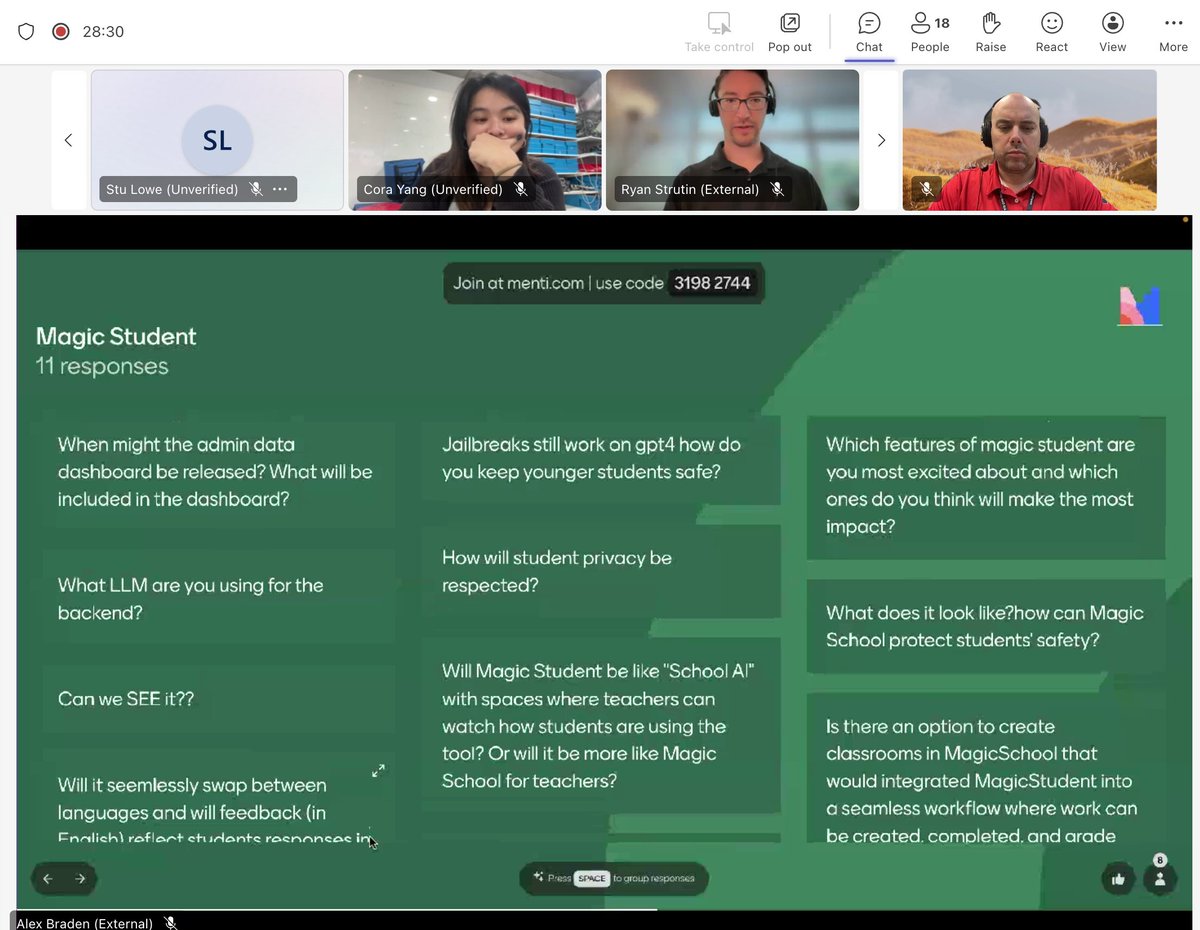Open the More actions menu
This screenshot has width=1200, height=930.
point(1173,32)
